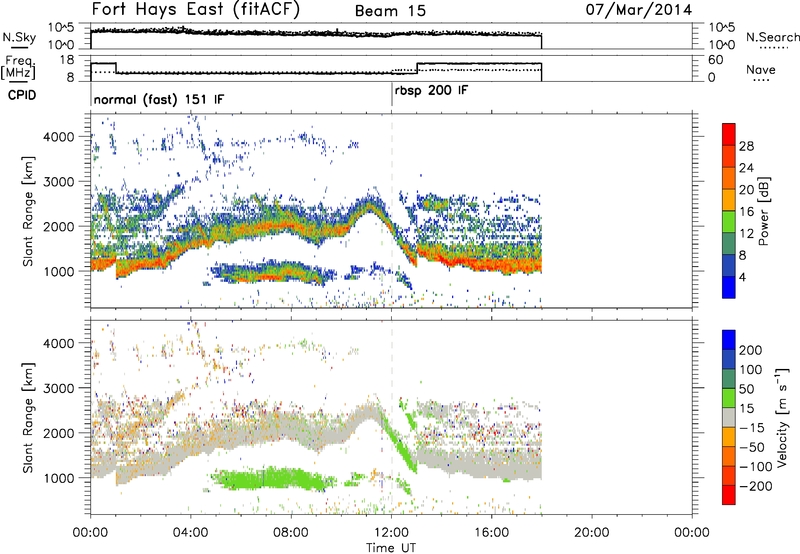Click the 'rbsp 200 IF' text

(x=431, y=90)
